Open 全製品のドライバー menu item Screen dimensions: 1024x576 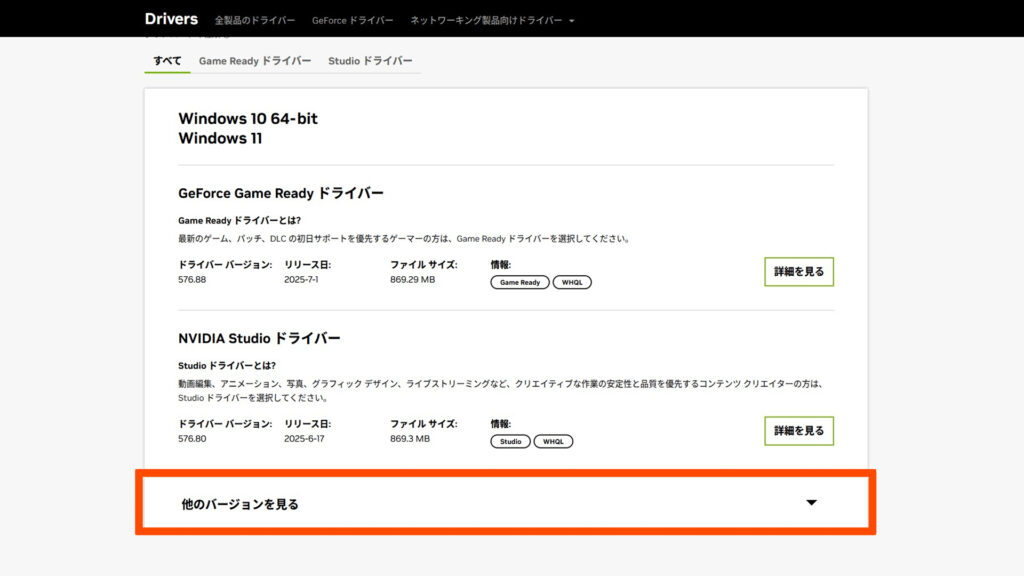(255, 20)
